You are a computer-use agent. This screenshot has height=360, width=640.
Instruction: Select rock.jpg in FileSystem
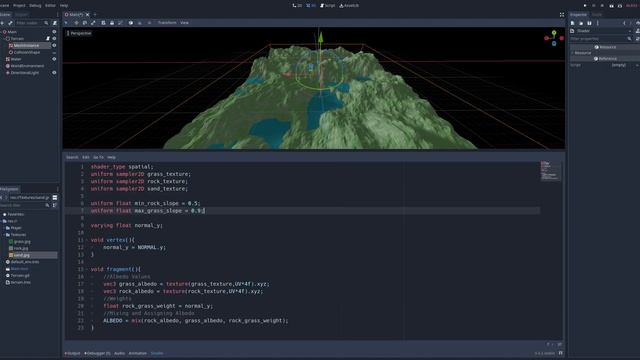21,248
